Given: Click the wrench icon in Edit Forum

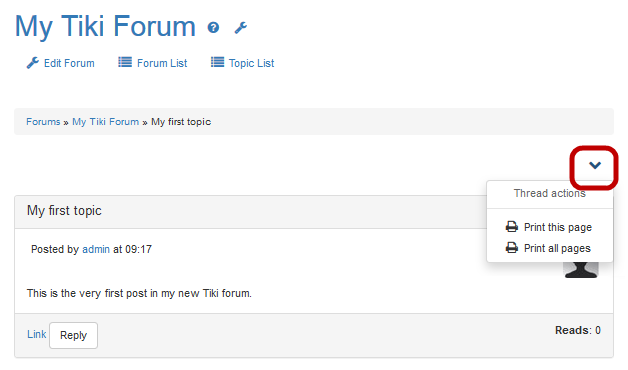Looking at the screenshot, I should tap(33, 63).
